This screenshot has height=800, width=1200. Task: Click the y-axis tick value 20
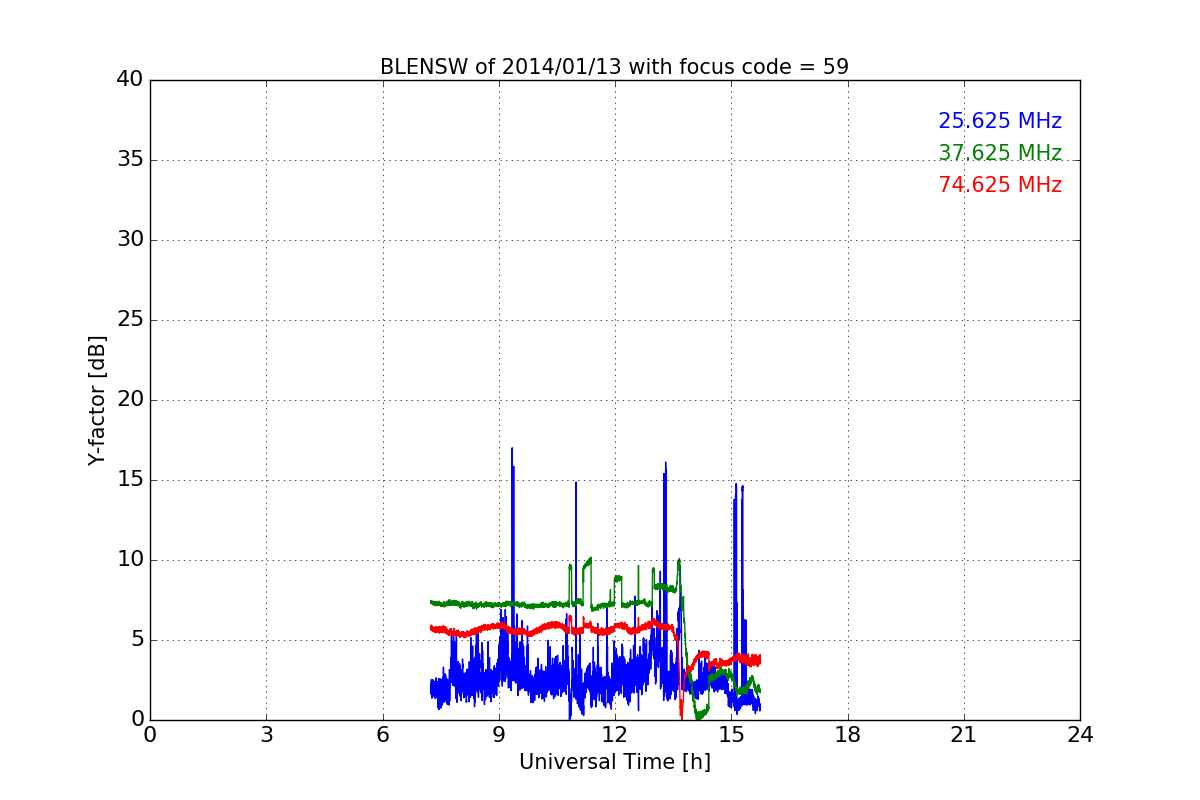coord(129,400)
